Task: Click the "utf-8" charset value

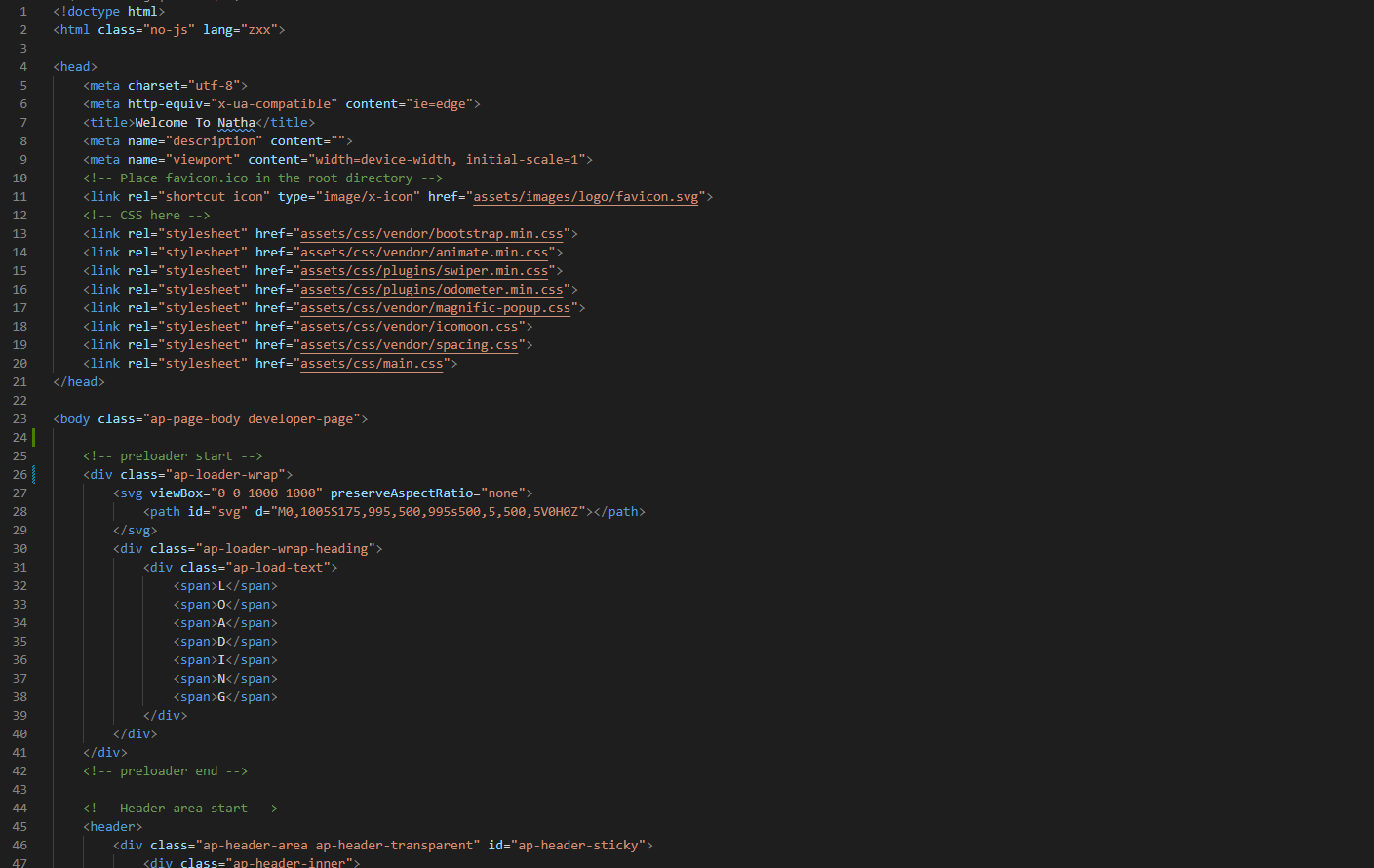Action: [x=215, y=86]
